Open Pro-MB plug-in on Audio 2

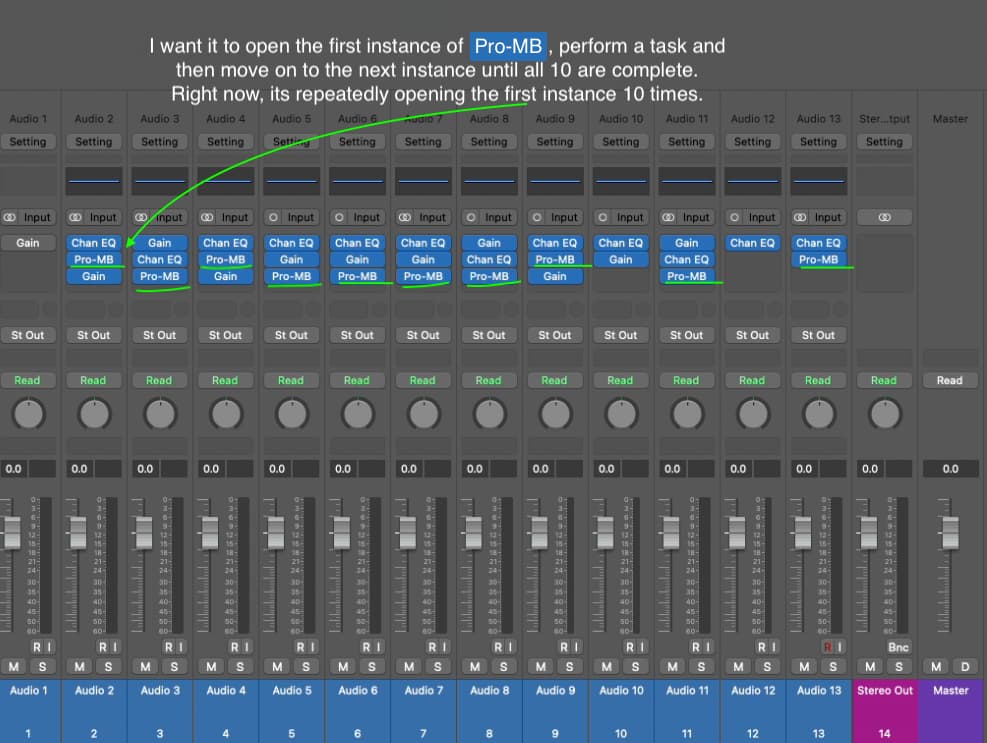coord(94,259)
